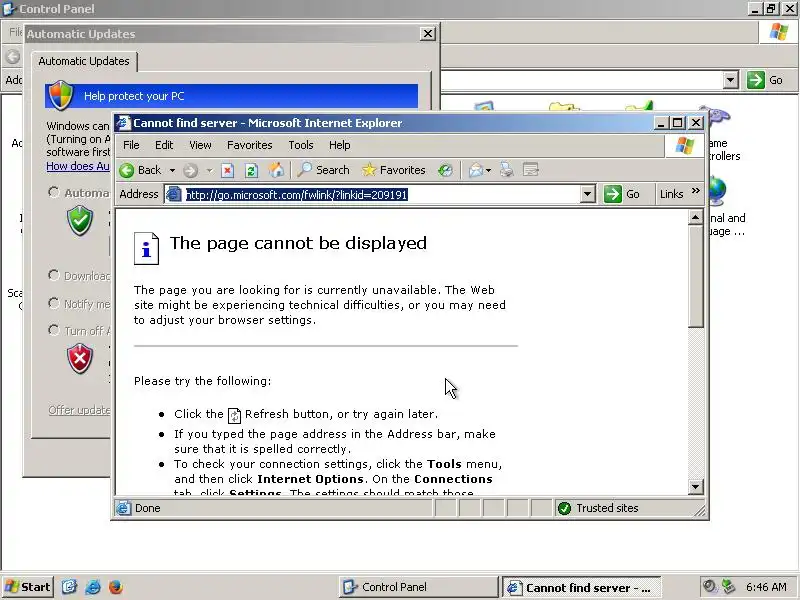Open the File menu in Internet Explorer
This screenshot has height=600, width=800.
click(x=131, y=145)
